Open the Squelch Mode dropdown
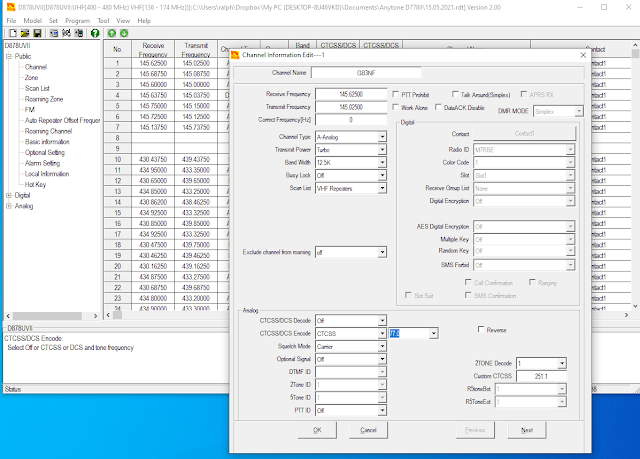Image resolution: width=640 pixels, height=459 pixels. pyautogui.click(x=382, y=346)
